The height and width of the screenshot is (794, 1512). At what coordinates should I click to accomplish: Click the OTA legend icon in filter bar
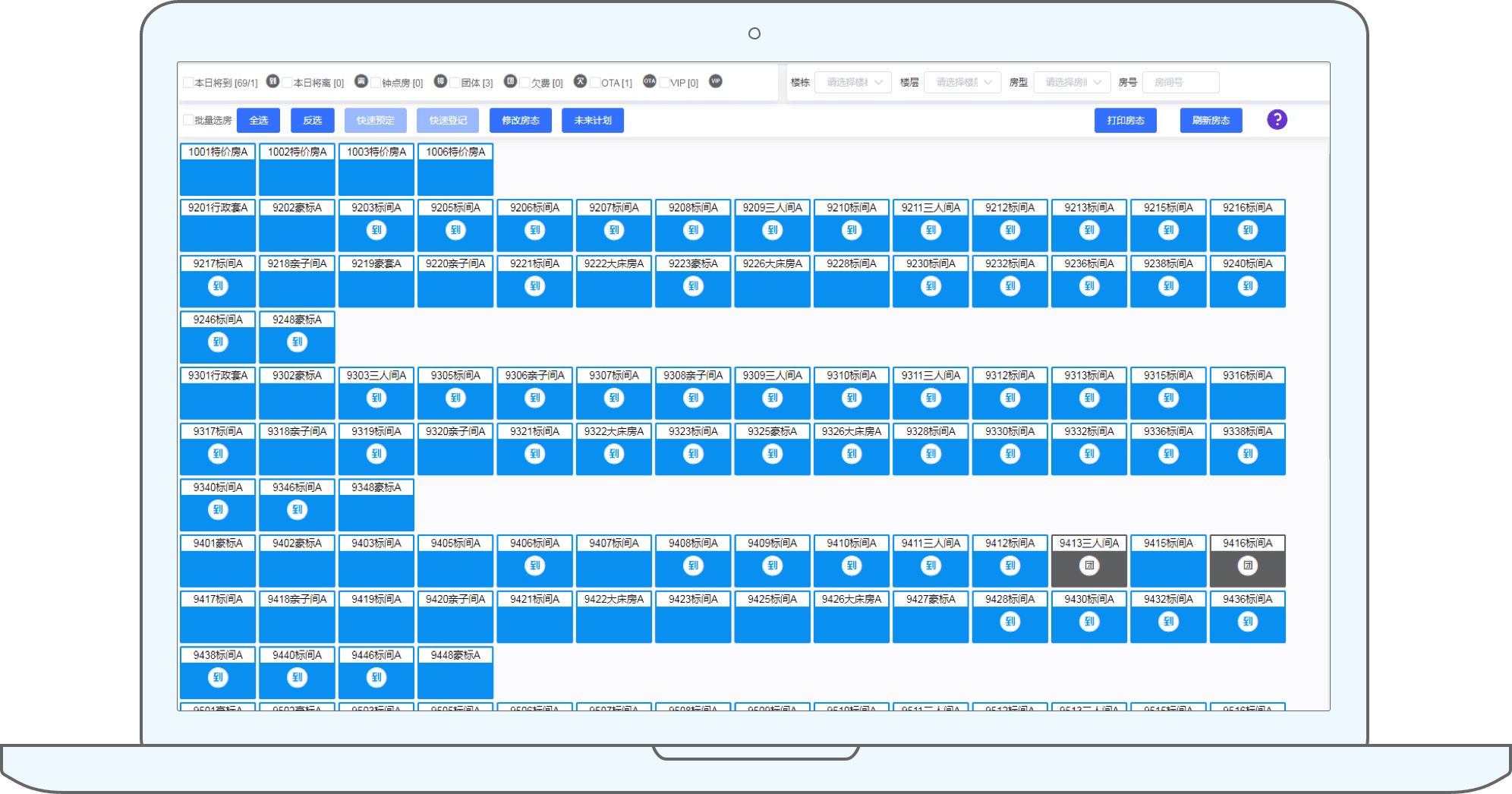[x=649, y=81]
